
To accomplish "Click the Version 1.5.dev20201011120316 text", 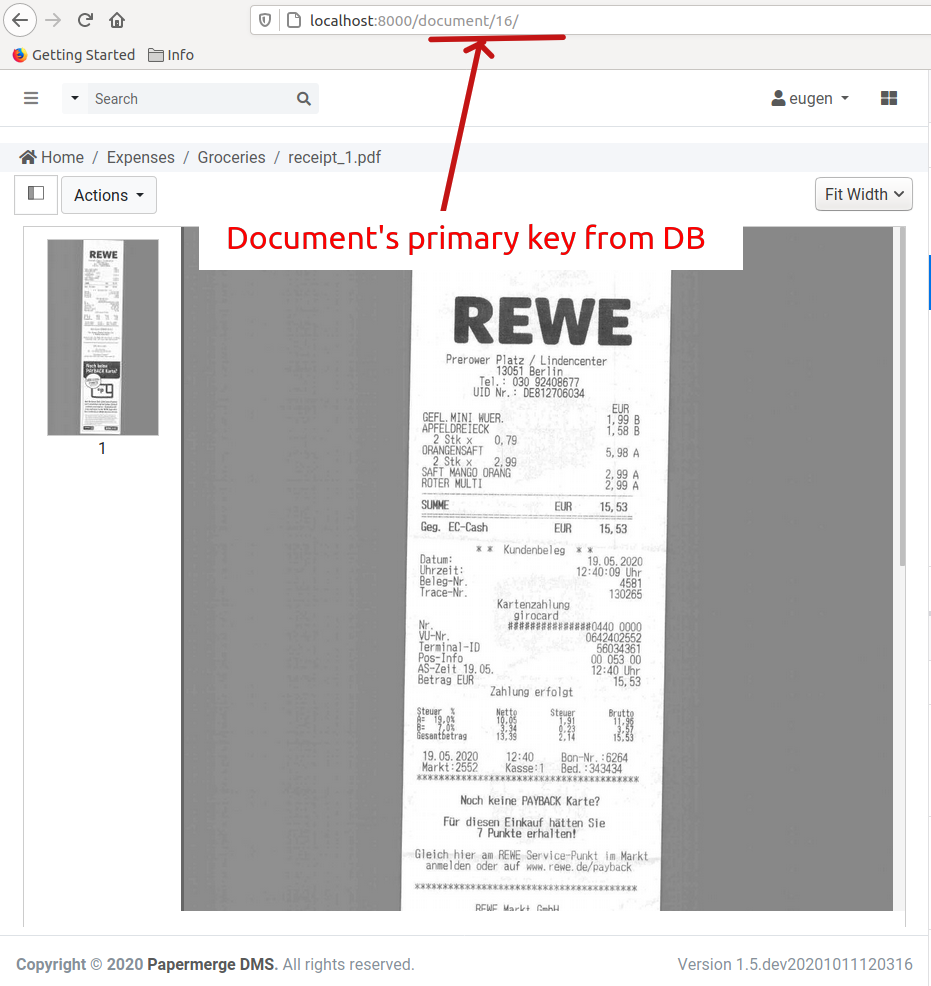I will pyautogui.click(x=795, y=964).
